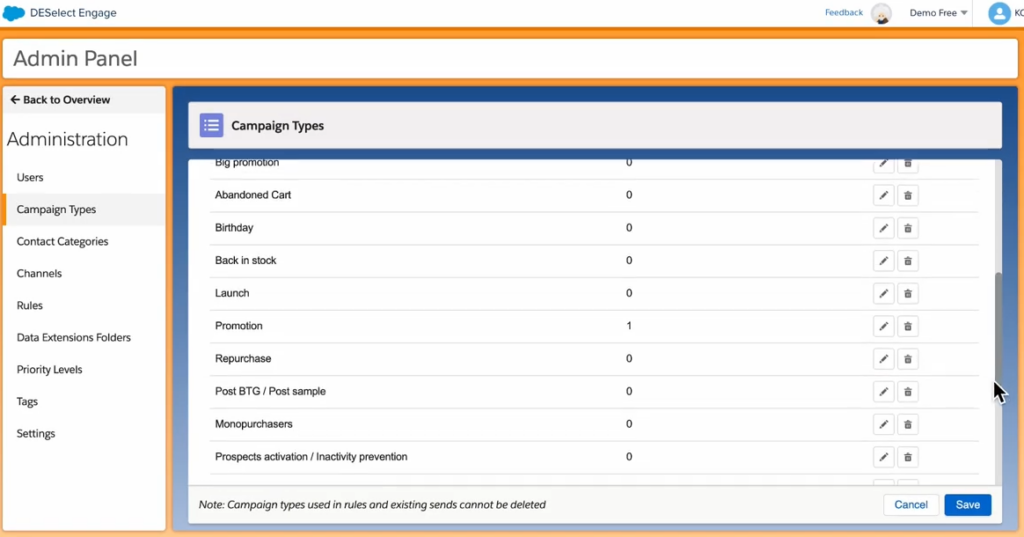Delete the Birthday campaign type
This screenshot has height=537, width=1024.
908,228
